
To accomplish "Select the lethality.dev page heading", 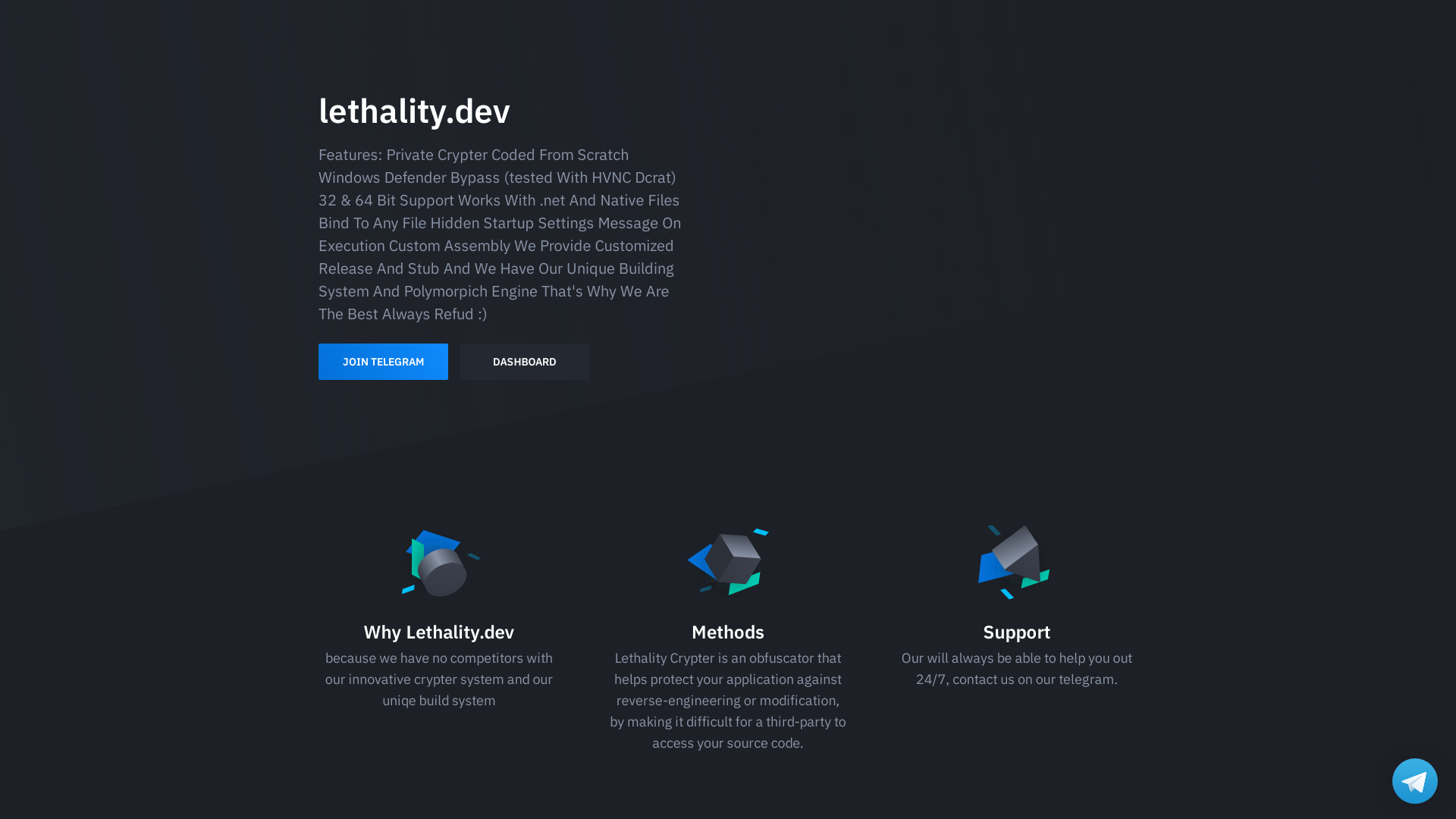I will [x=414, y=111].
